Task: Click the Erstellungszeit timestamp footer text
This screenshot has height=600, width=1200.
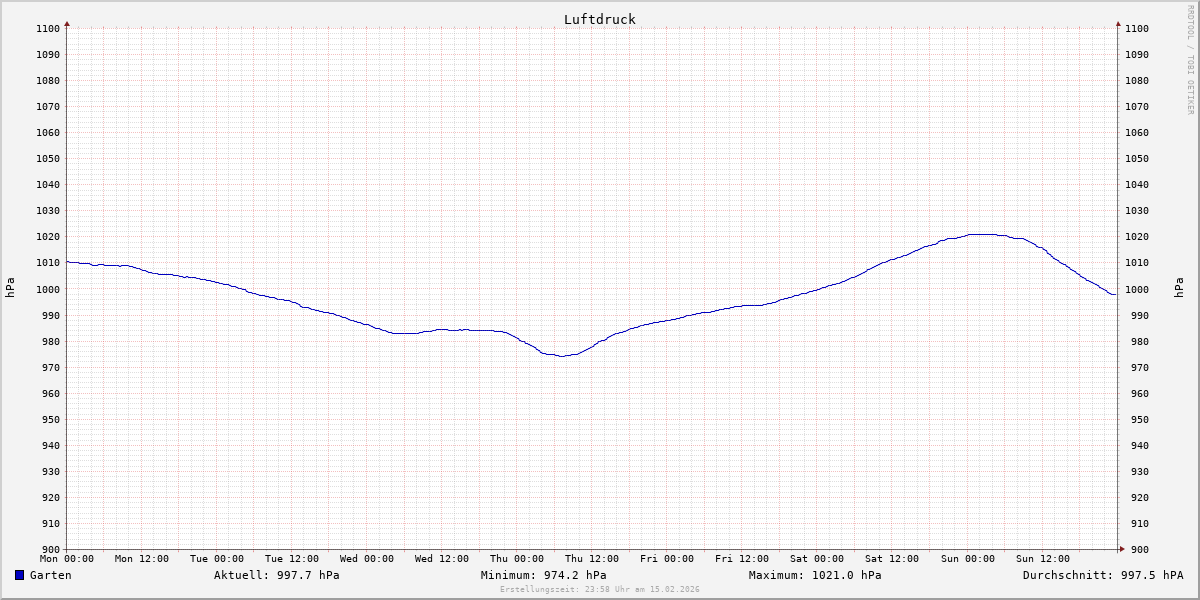Action: pos(599,589)
